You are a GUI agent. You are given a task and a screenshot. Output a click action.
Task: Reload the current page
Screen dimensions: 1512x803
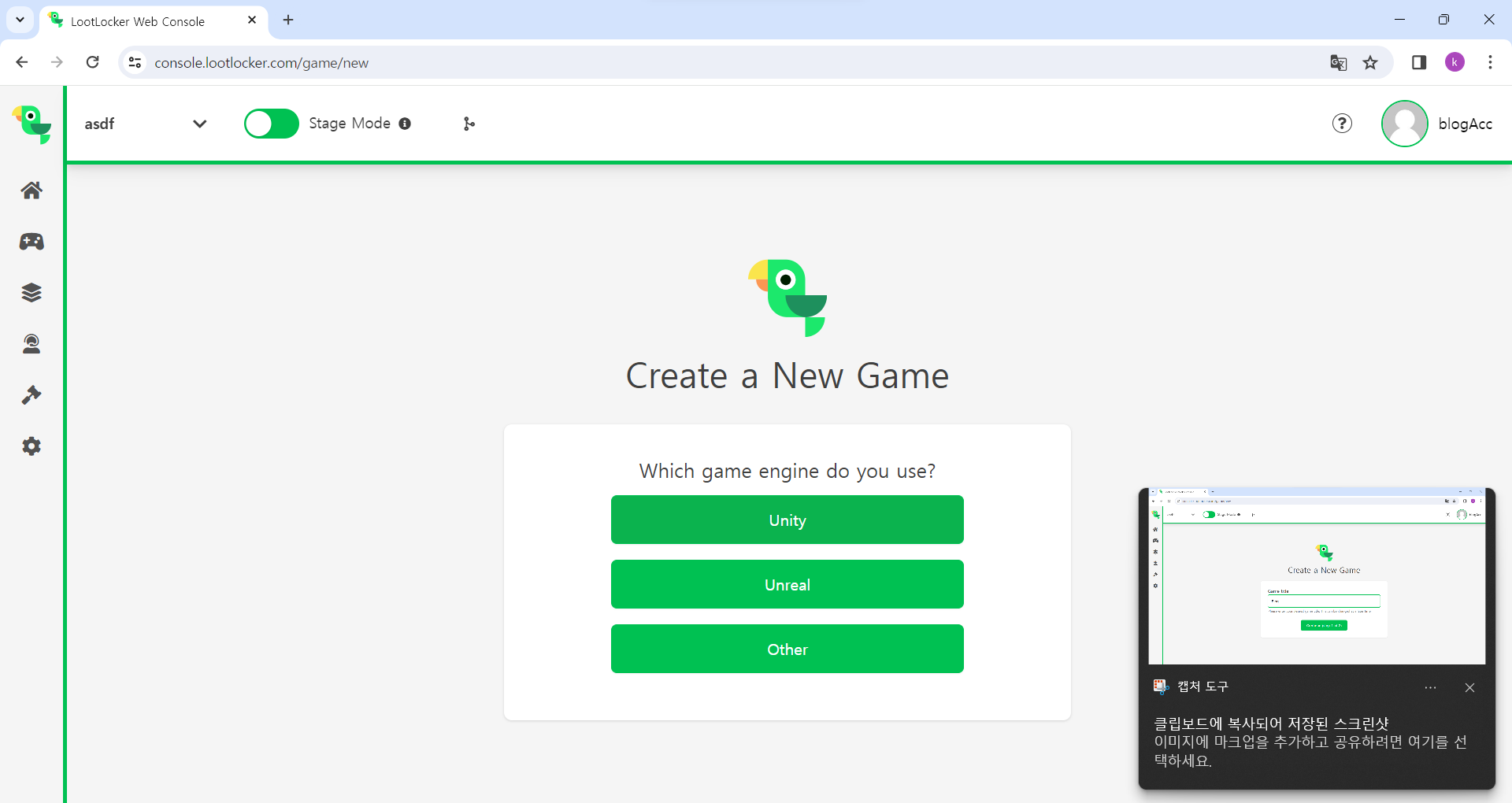pyautogui.click(x=93, y=62)
